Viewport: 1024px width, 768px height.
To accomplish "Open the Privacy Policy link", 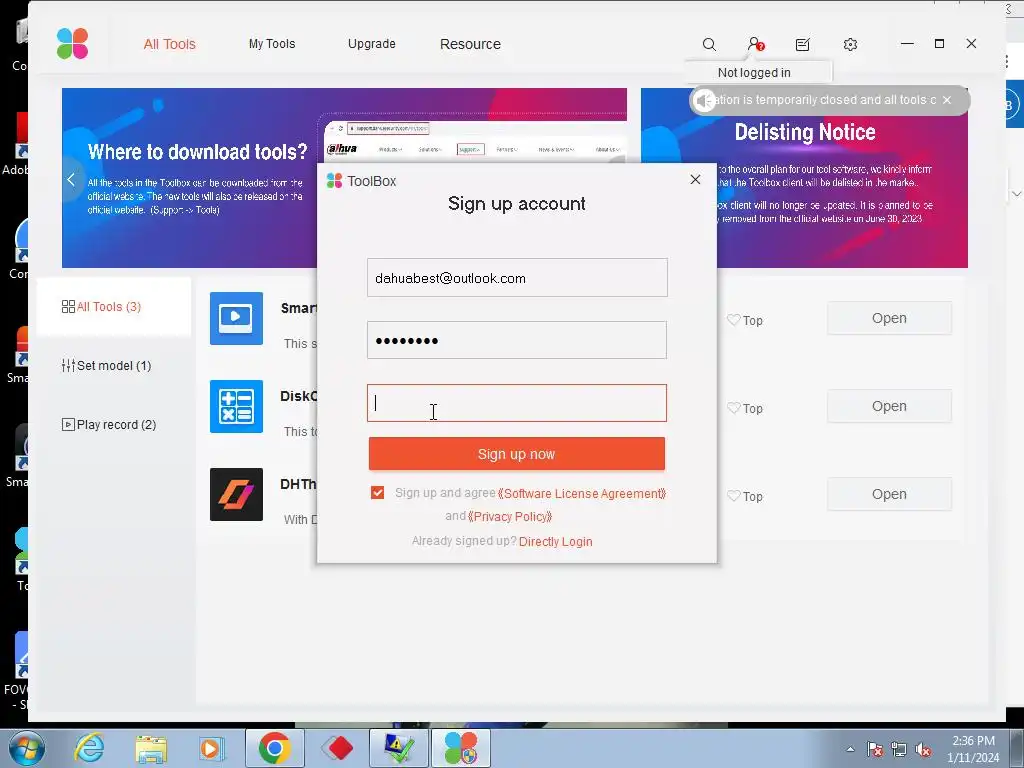I will click(510, 517).
